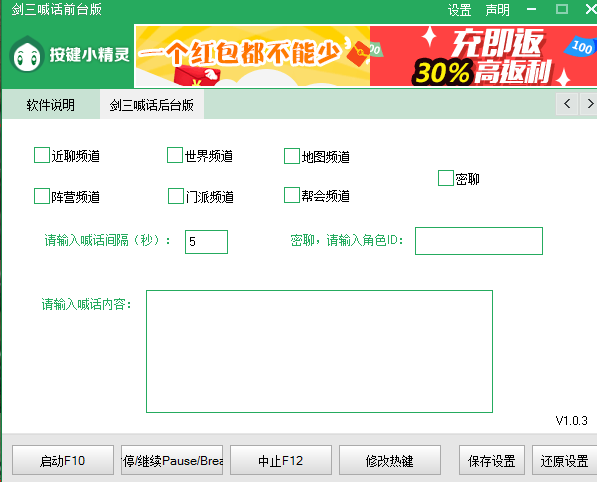Toggle the 密聊 checkbox
Viewport: 597px width, 482px height.
pos(445,178)
